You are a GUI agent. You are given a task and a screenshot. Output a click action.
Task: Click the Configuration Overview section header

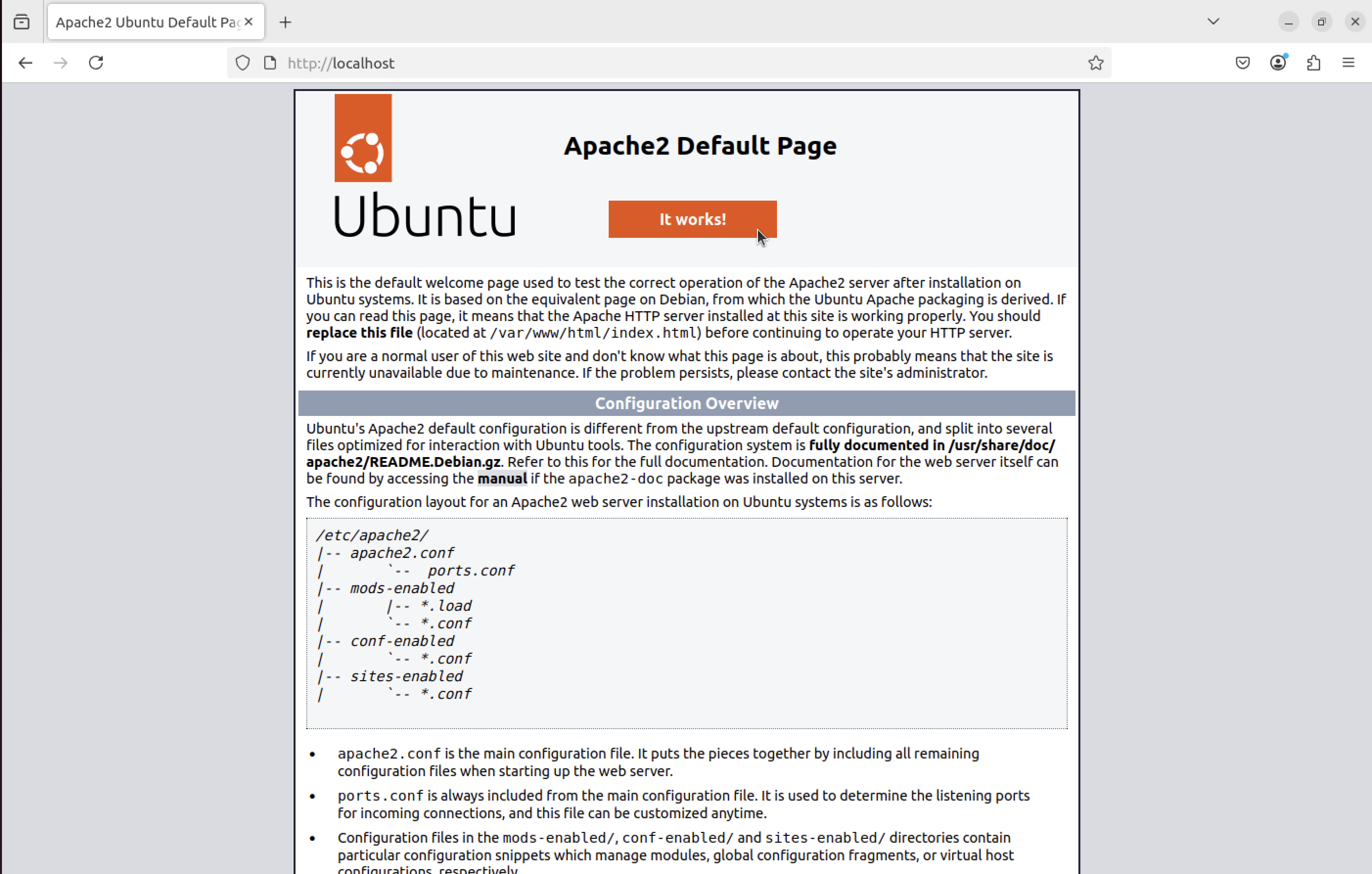tap(686, 403)
